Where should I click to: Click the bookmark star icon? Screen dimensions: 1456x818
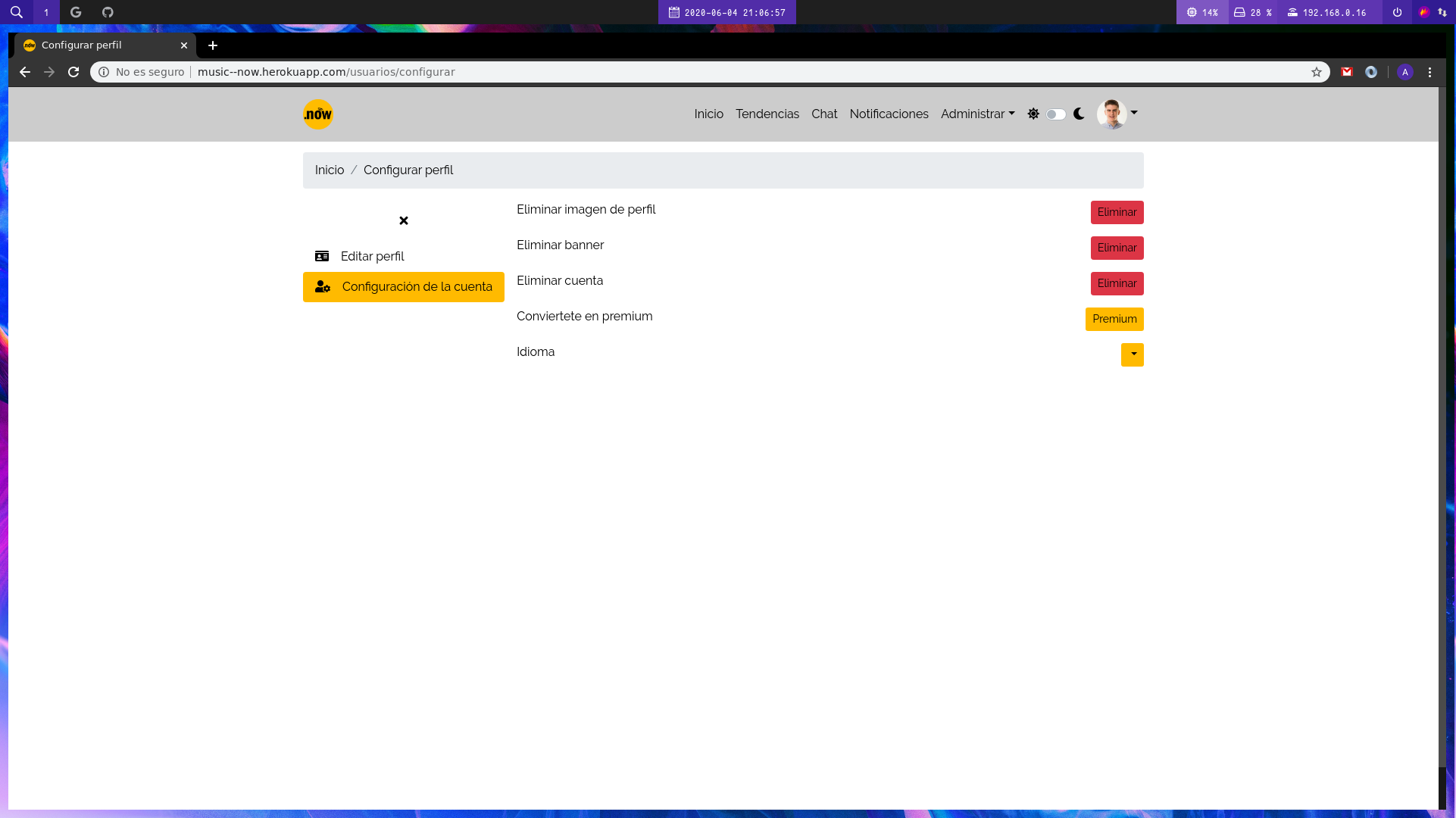coord(1317,72)
